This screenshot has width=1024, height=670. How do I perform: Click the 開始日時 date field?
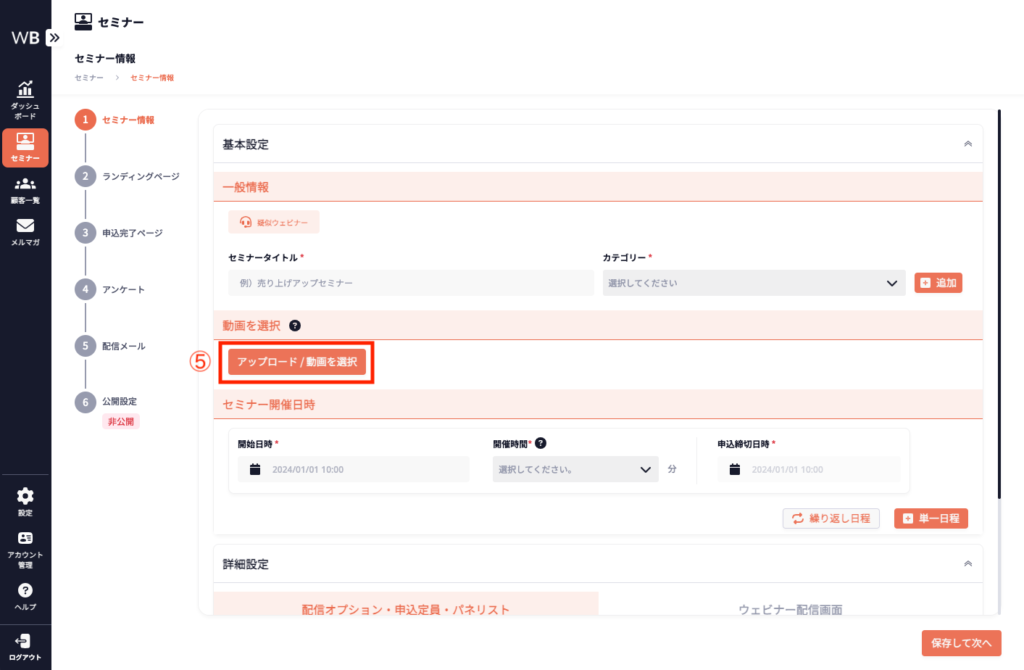353,469
